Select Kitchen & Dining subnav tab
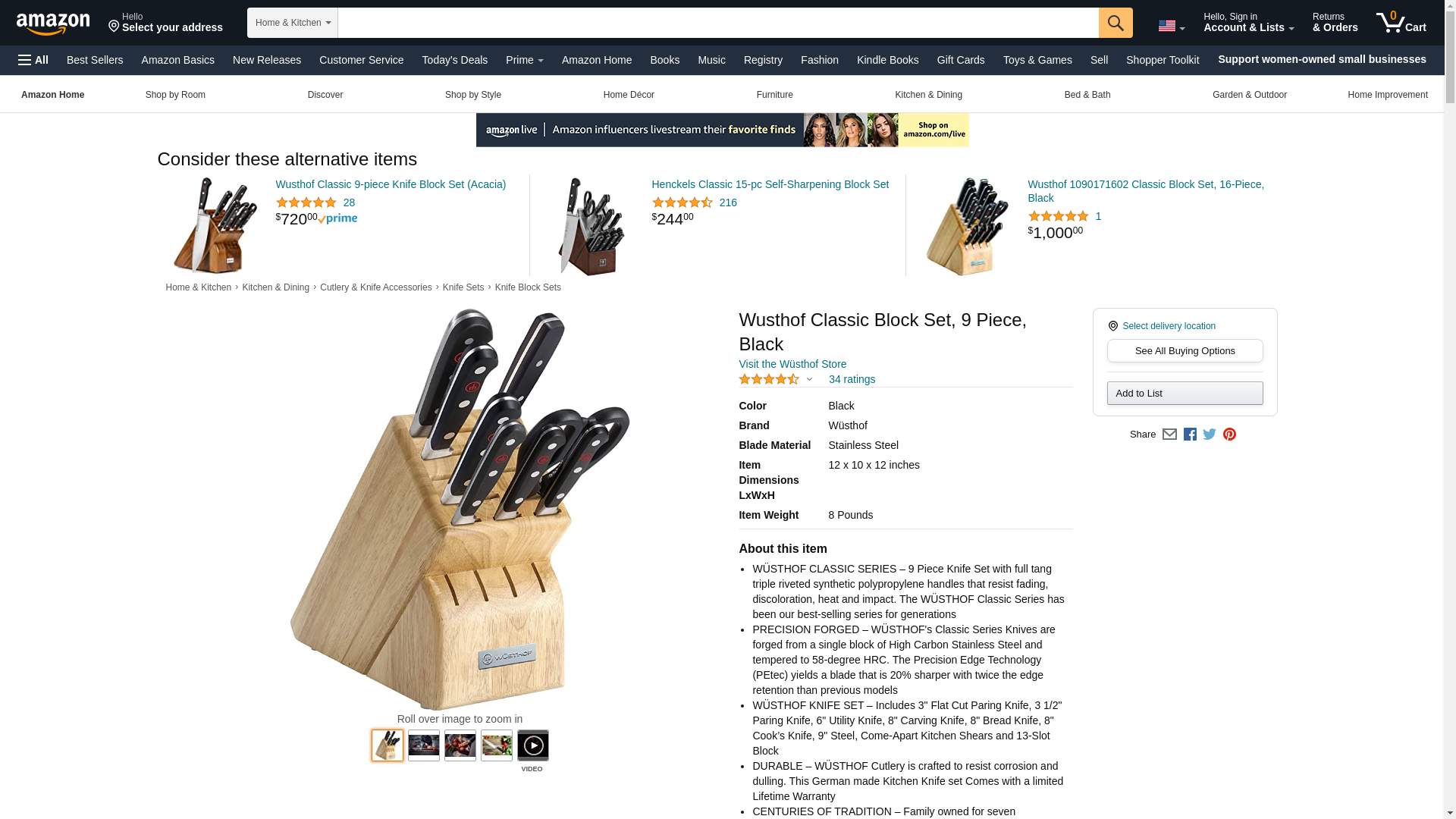Image resolution: width=1456 pixels, height=819 pixels. (x=928, y=95)
